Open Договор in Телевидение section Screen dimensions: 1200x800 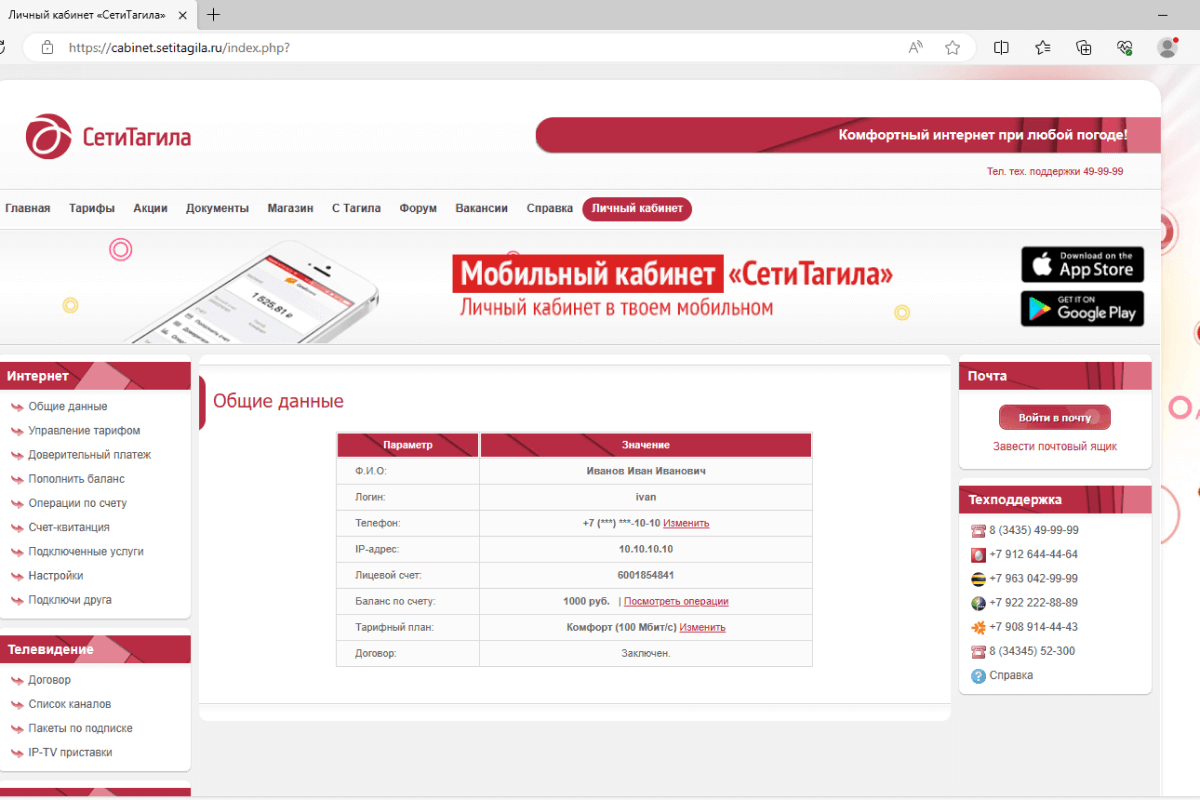coord(49,680)
